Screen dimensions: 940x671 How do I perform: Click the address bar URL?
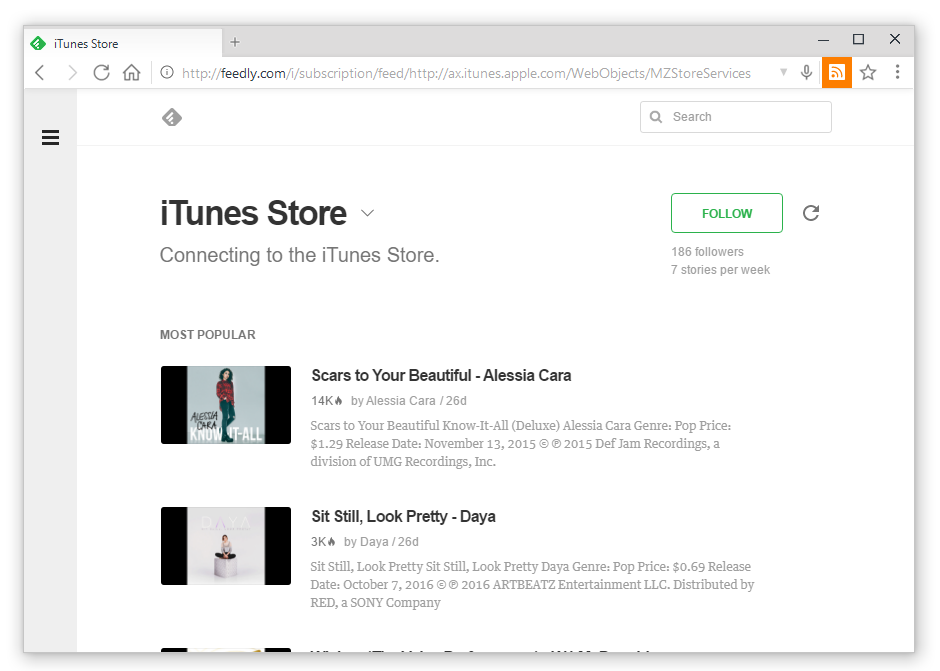pyautogui.click(x=466, y=73)
